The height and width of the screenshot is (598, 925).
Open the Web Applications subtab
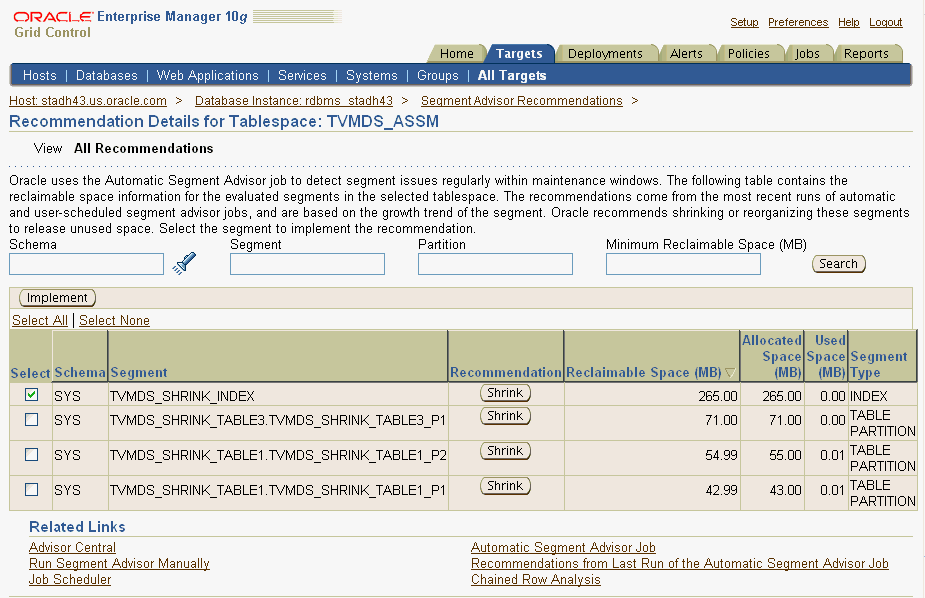tap(207, 76)
